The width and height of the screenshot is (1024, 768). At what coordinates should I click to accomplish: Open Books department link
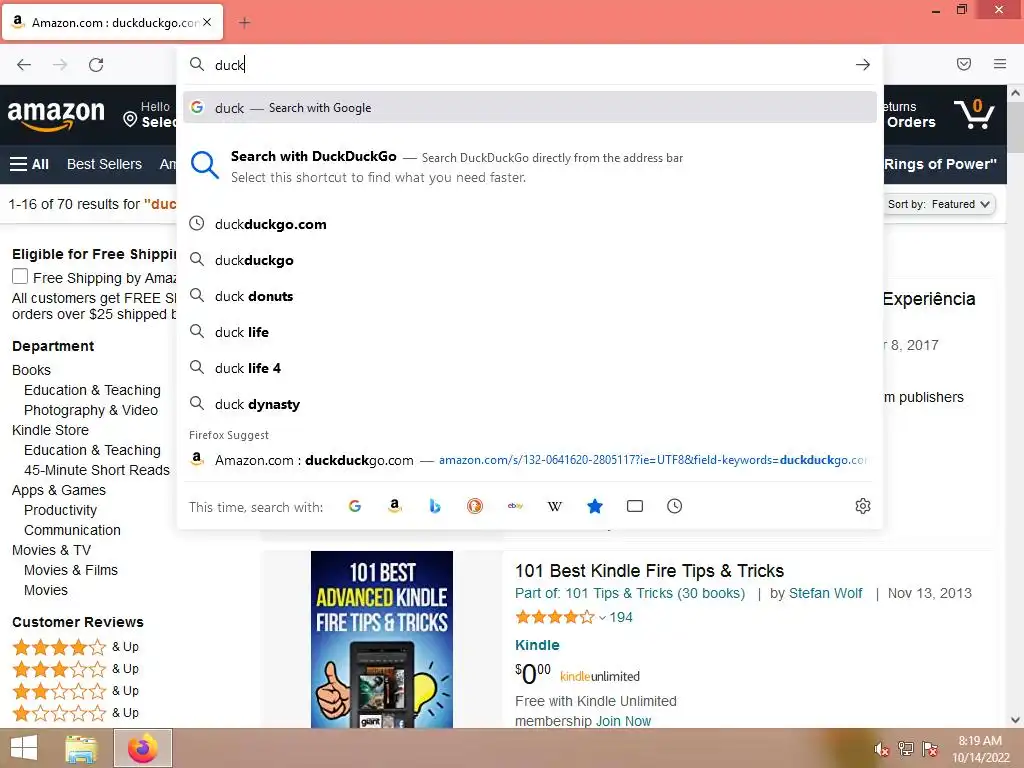pos(31,370)
